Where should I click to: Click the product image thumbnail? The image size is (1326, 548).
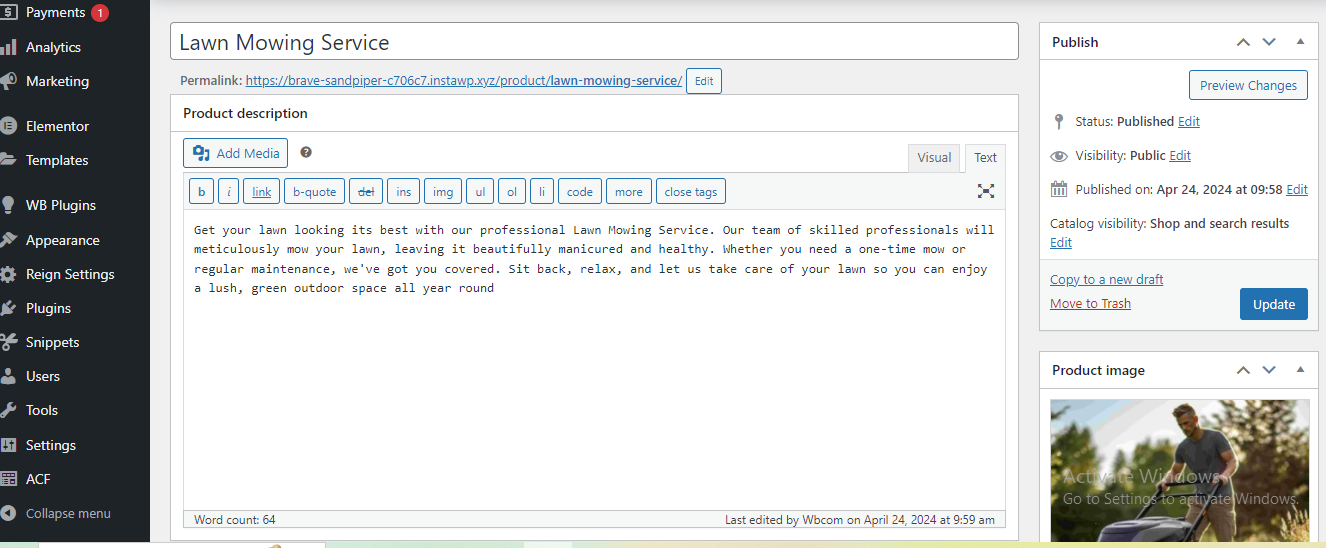[1179, 470]
